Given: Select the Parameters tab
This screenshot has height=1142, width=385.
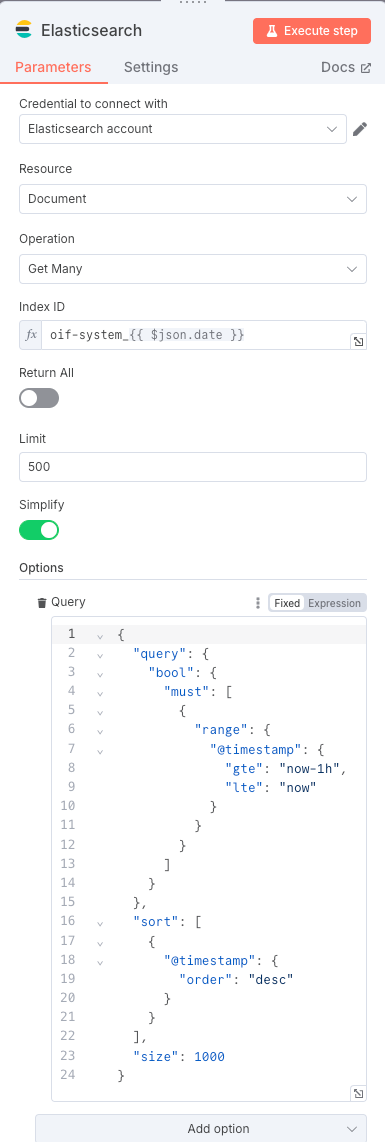Looking at the screenshot, I should coord(53,67).
